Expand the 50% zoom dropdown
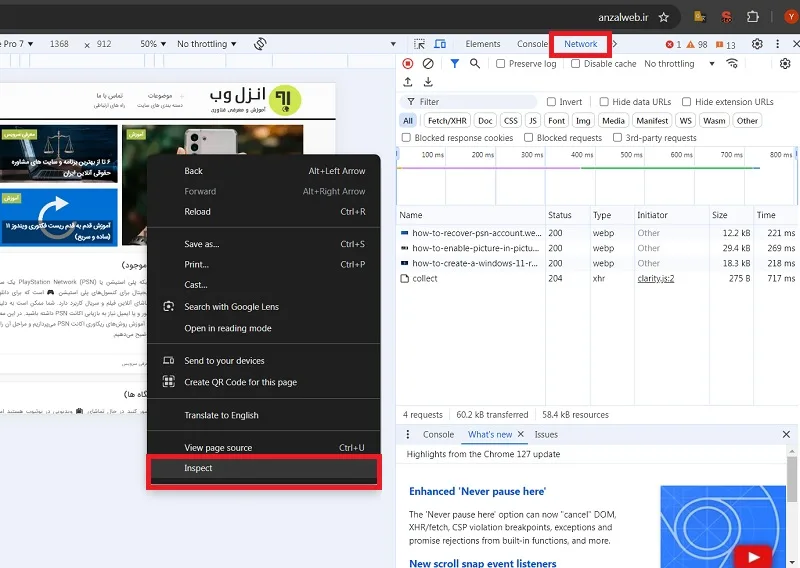The height and width of the screenshot is (568, 800). pos(153,44)
